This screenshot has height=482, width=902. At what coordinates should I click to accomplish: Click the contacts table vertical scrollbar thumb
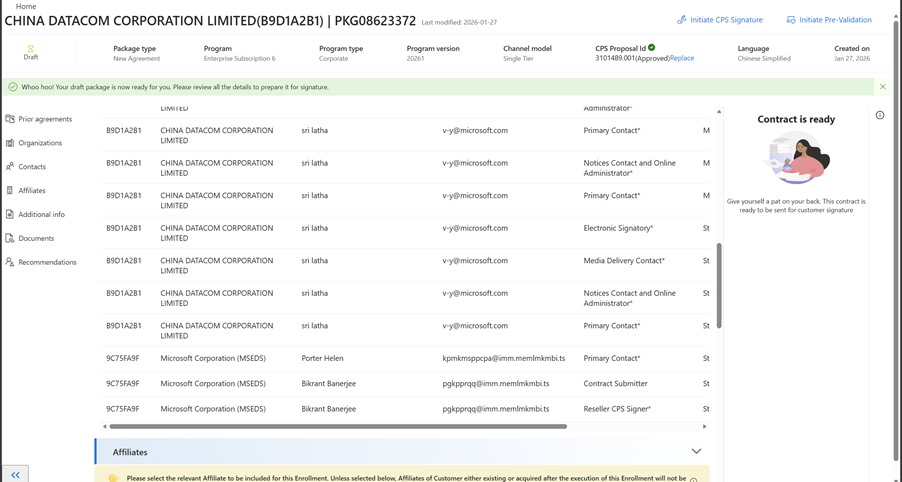(x=719, y=285)
